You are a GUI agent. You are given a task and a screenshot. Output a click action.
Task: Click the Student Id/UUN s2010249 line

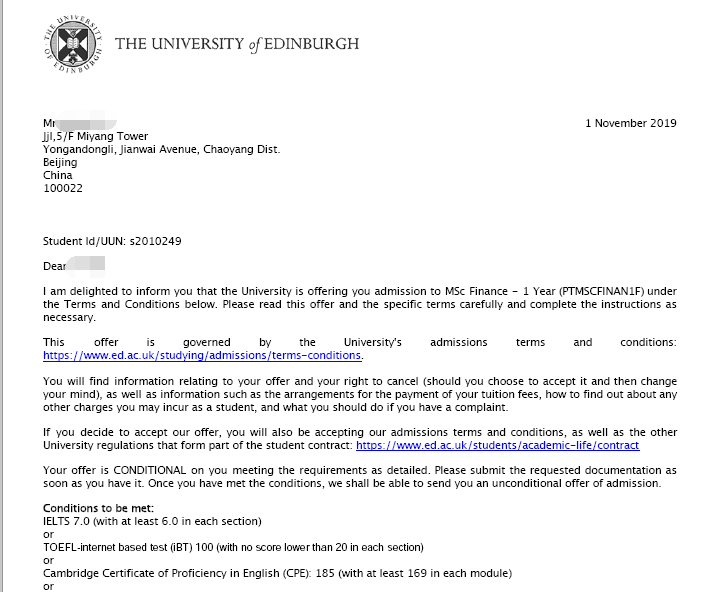(x=112, y=241)
